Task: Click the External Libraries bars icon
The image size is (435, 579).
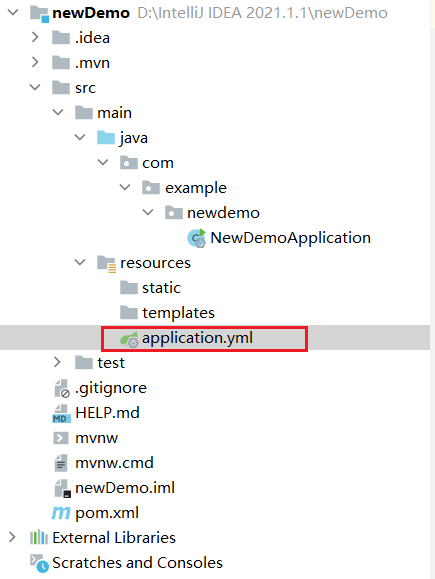Action: coord(39,538)
